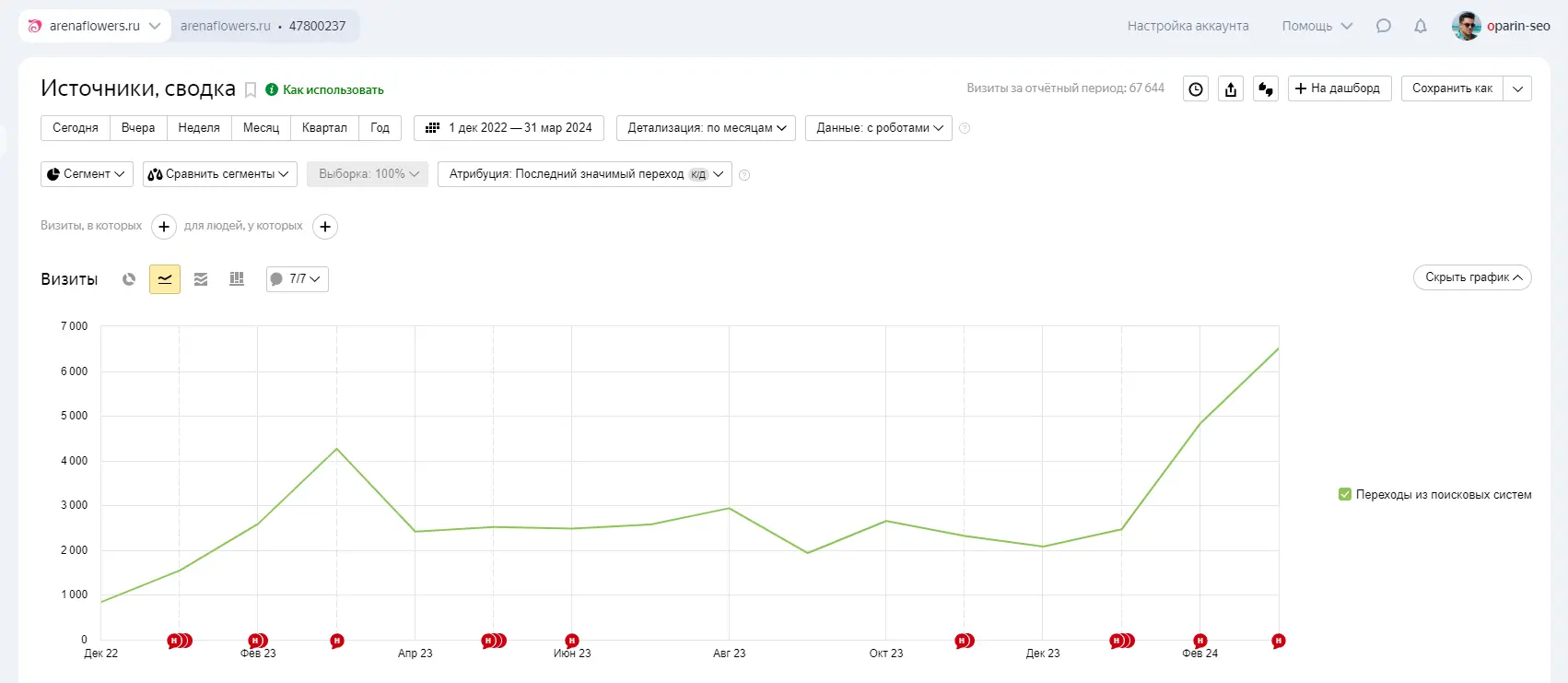Select the Квартал period tab
1568x683 pixels.
(324, 128)
